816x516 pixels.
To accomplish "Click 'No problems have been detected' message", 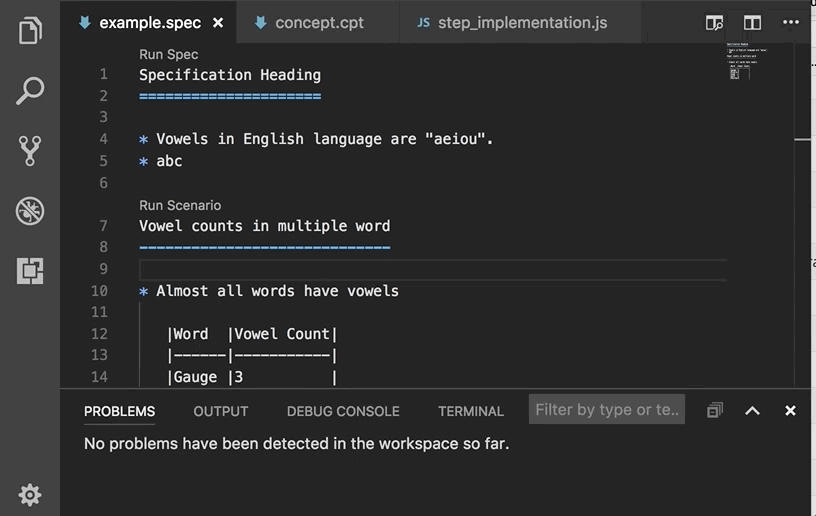I will (x=297, y=444).
